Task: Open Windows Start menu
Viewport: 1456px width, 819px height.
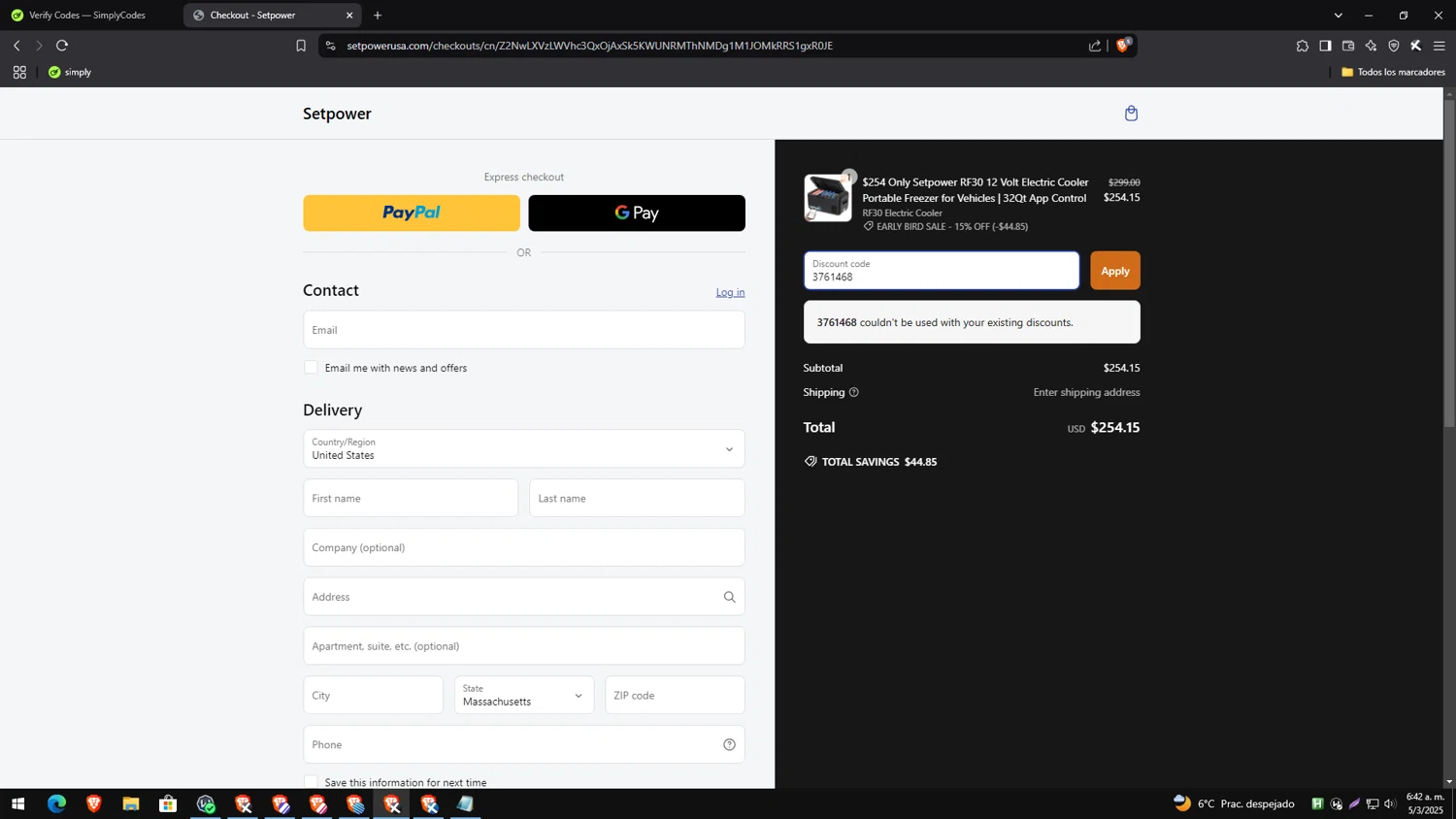Action: (x=17, y=803)
